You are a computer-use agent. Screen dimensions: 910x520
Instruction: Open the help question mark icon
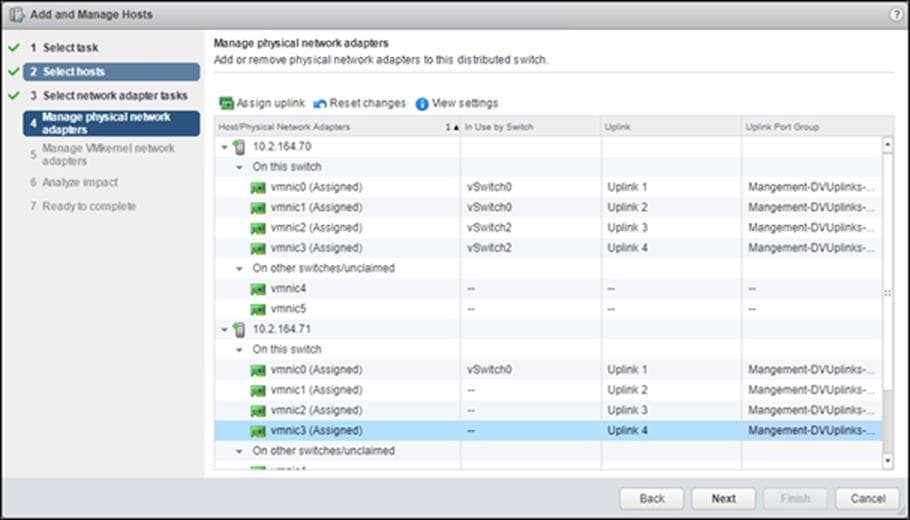pyautogui.click(x=896, y=15)
